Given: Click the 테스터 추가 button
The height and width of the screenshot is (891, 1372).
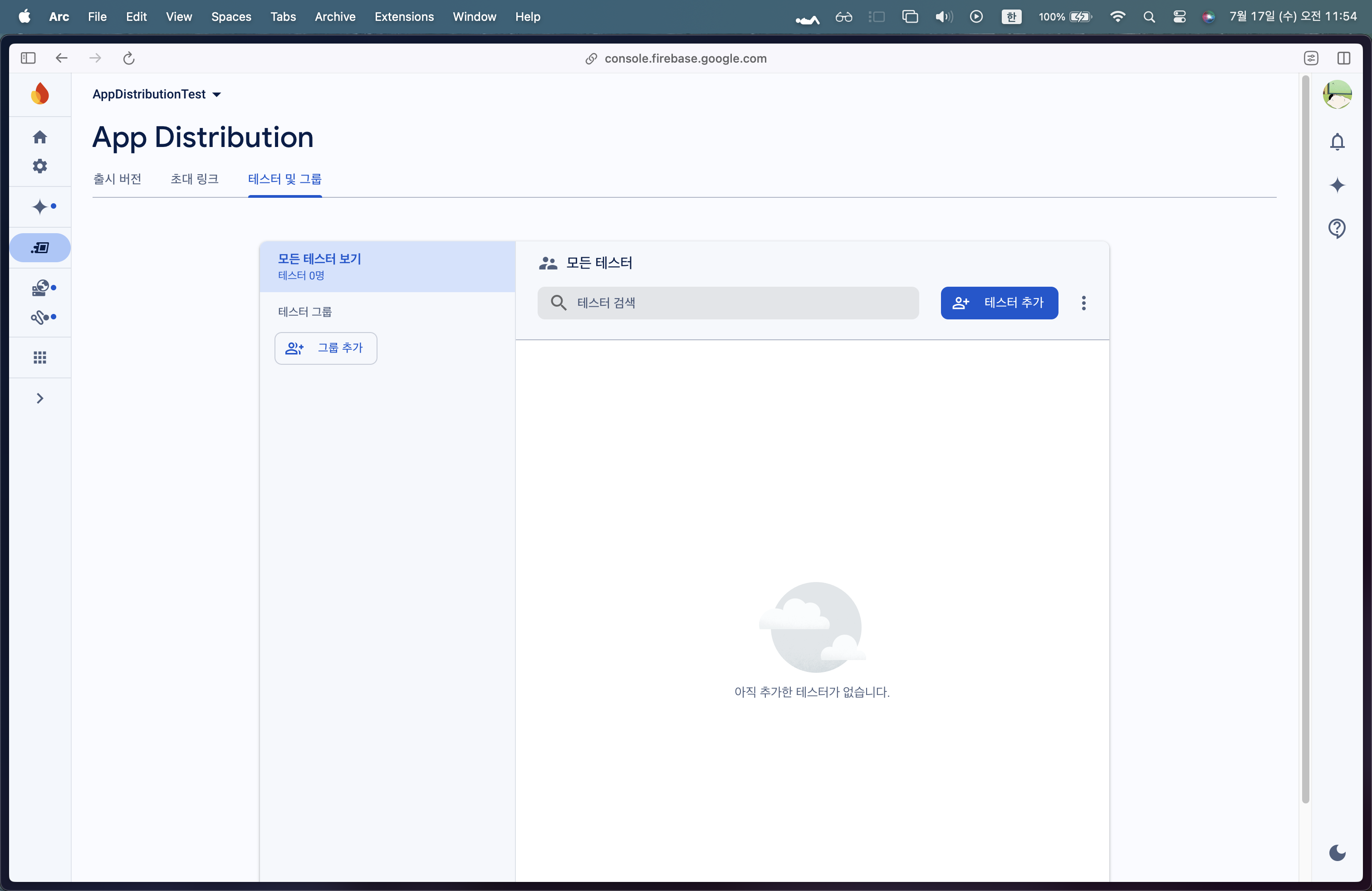Looking at the screenshot, I should [999, 303].
